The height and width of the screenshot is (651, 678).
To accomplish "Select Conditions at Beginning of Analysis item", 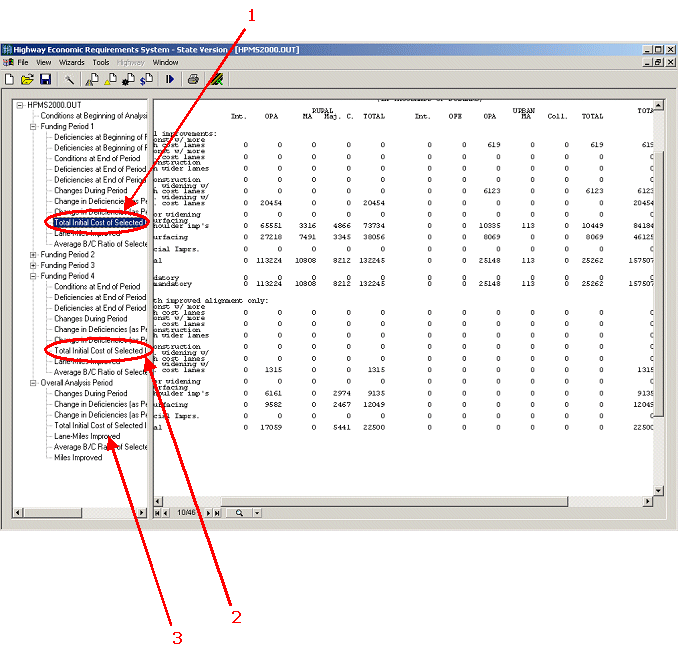I will [x=94, y=116].
